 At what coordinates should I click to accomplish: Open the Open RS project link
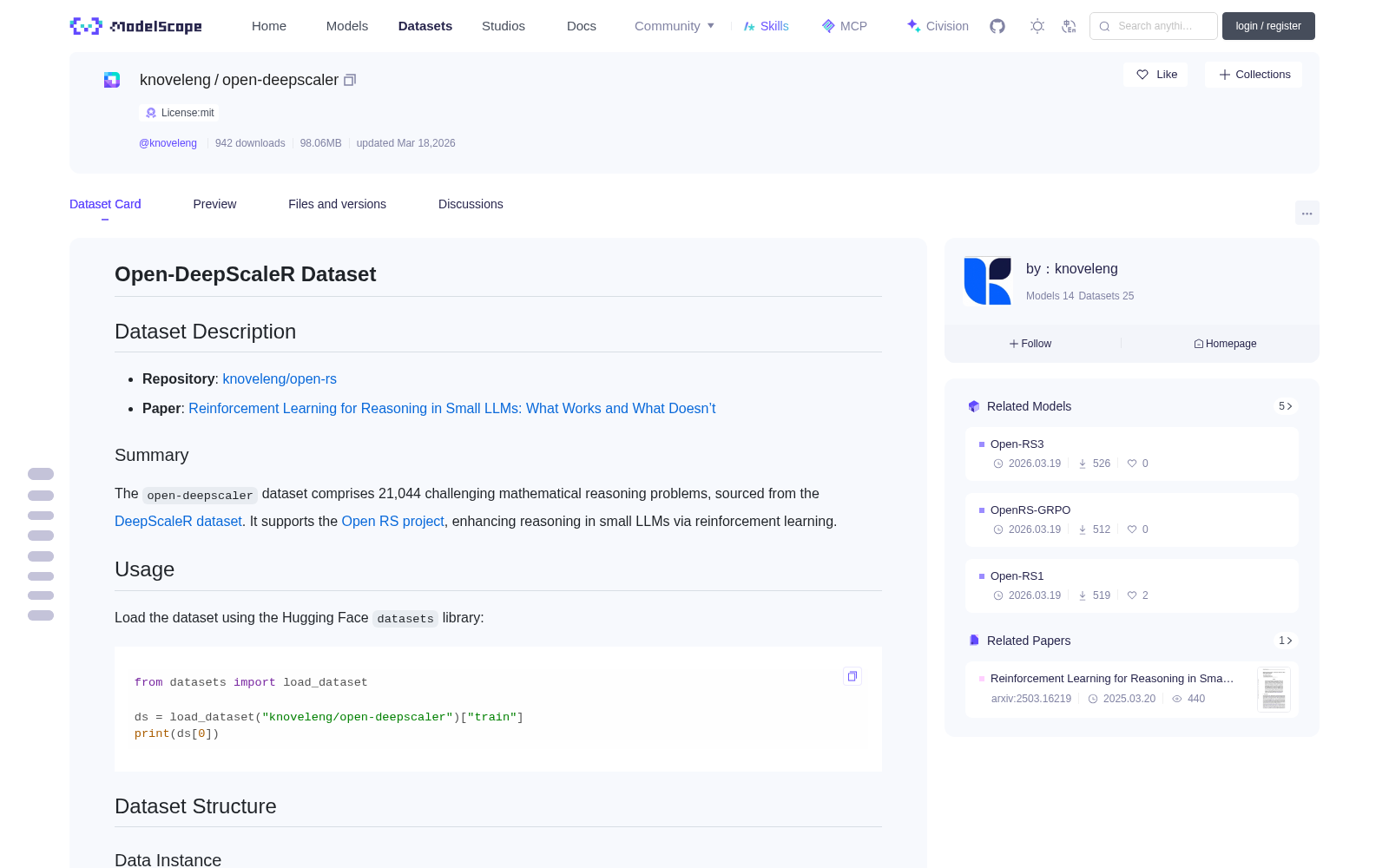pyautogui.click(x=392, y=522)
